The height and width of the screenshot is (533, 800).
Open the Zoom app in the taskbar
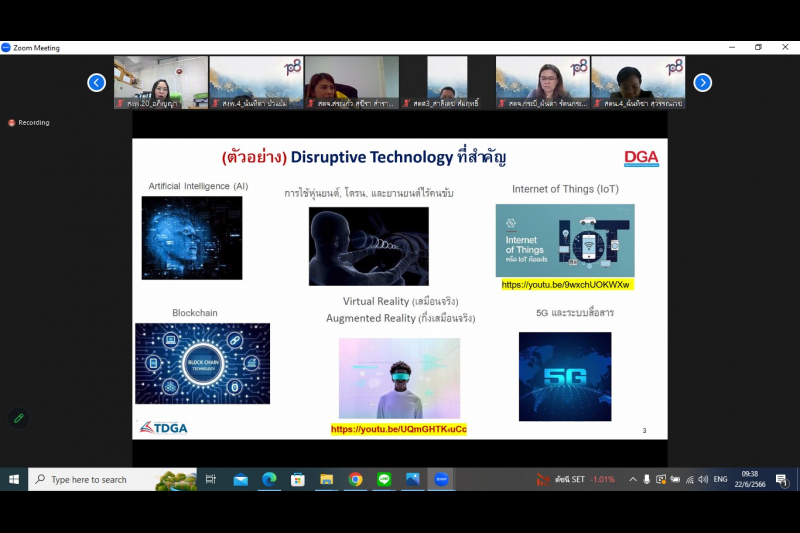pos(442,480)
